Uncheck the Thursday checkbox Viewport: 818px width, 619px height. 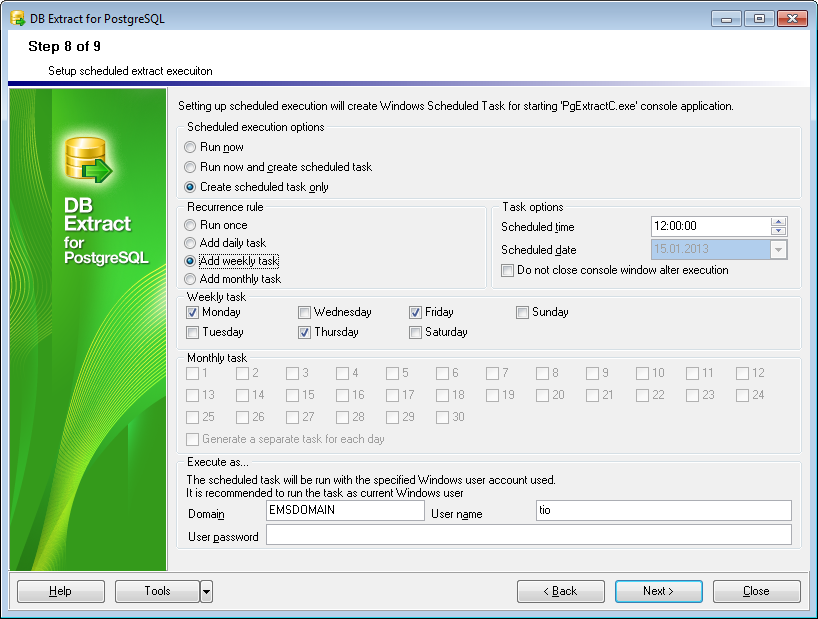[x=304, y=332]
